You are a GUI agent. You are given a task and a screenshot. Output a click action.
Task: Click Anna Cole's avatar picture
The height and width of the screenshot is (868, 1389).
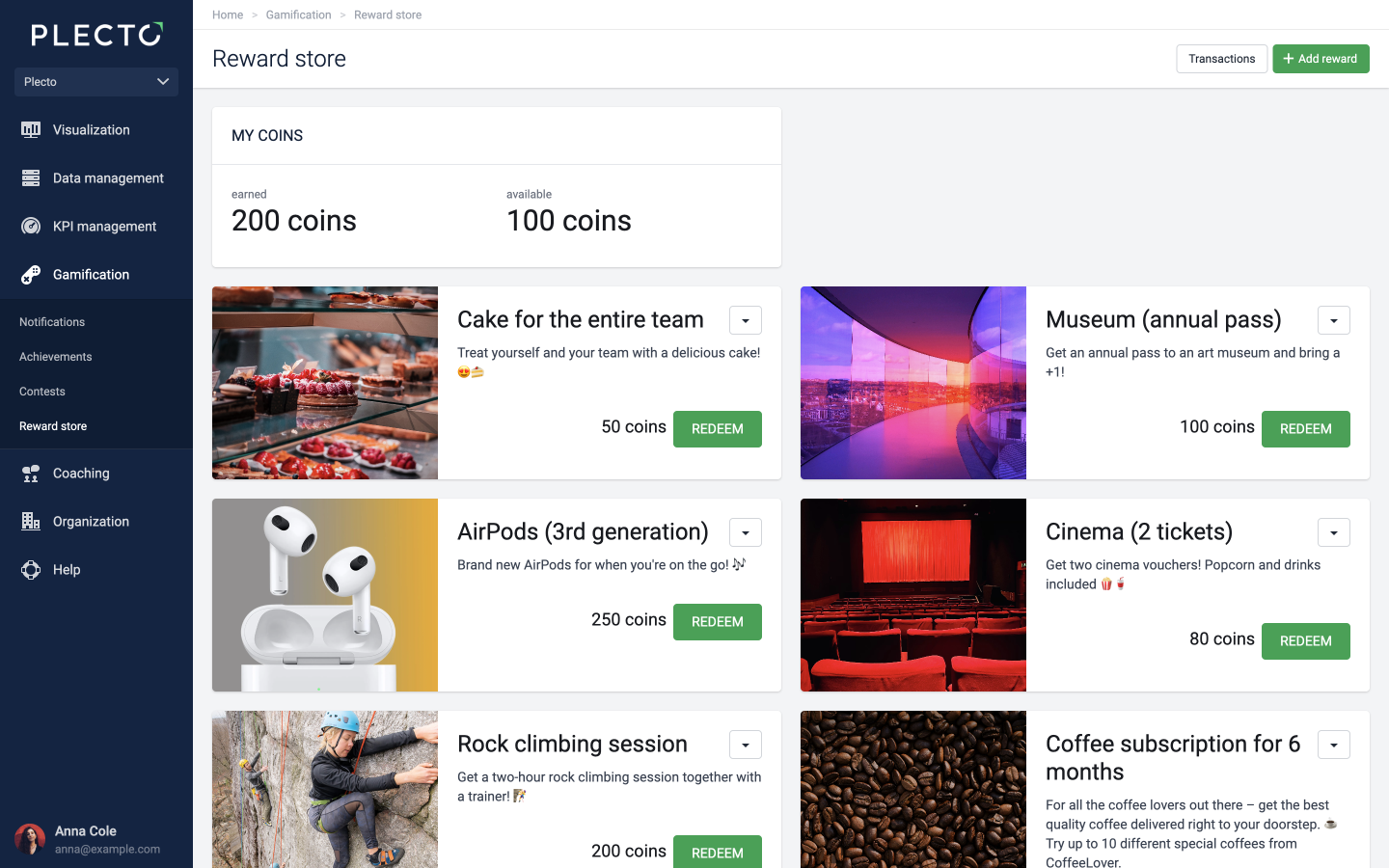coord(30,839)
